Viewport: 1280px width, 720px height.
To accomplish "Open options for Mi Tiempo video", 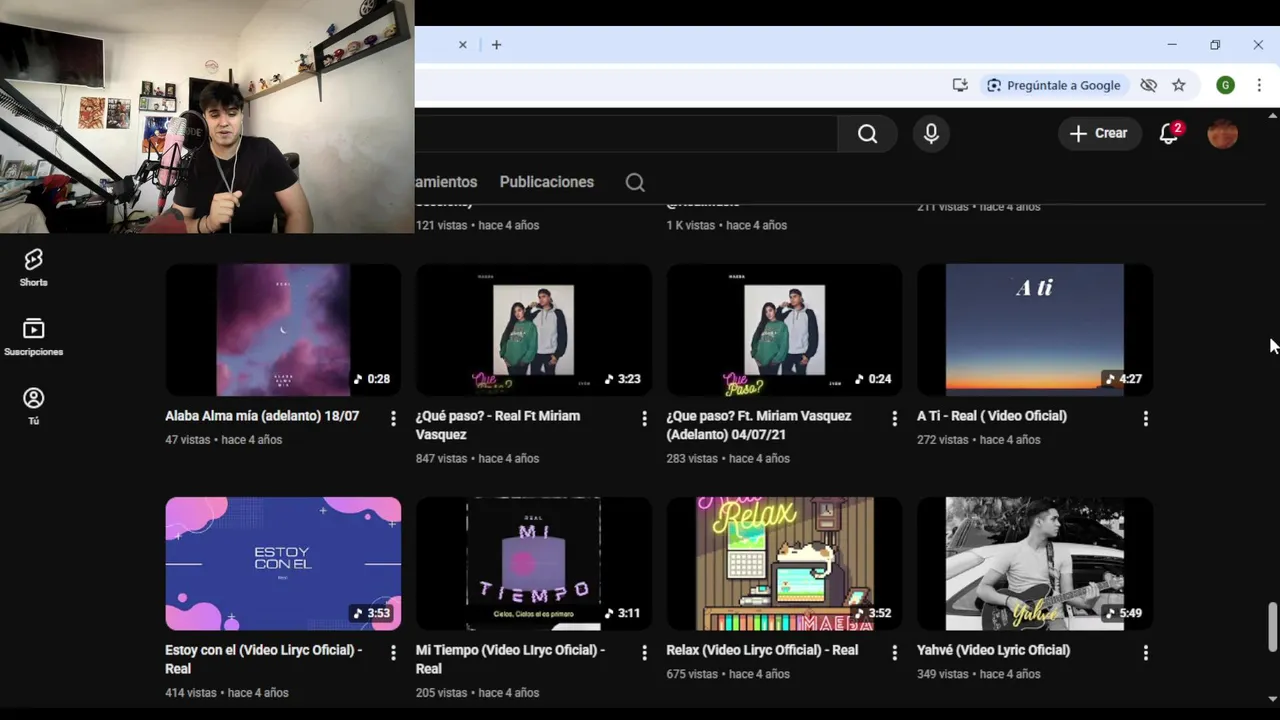I will coord(644,653).
